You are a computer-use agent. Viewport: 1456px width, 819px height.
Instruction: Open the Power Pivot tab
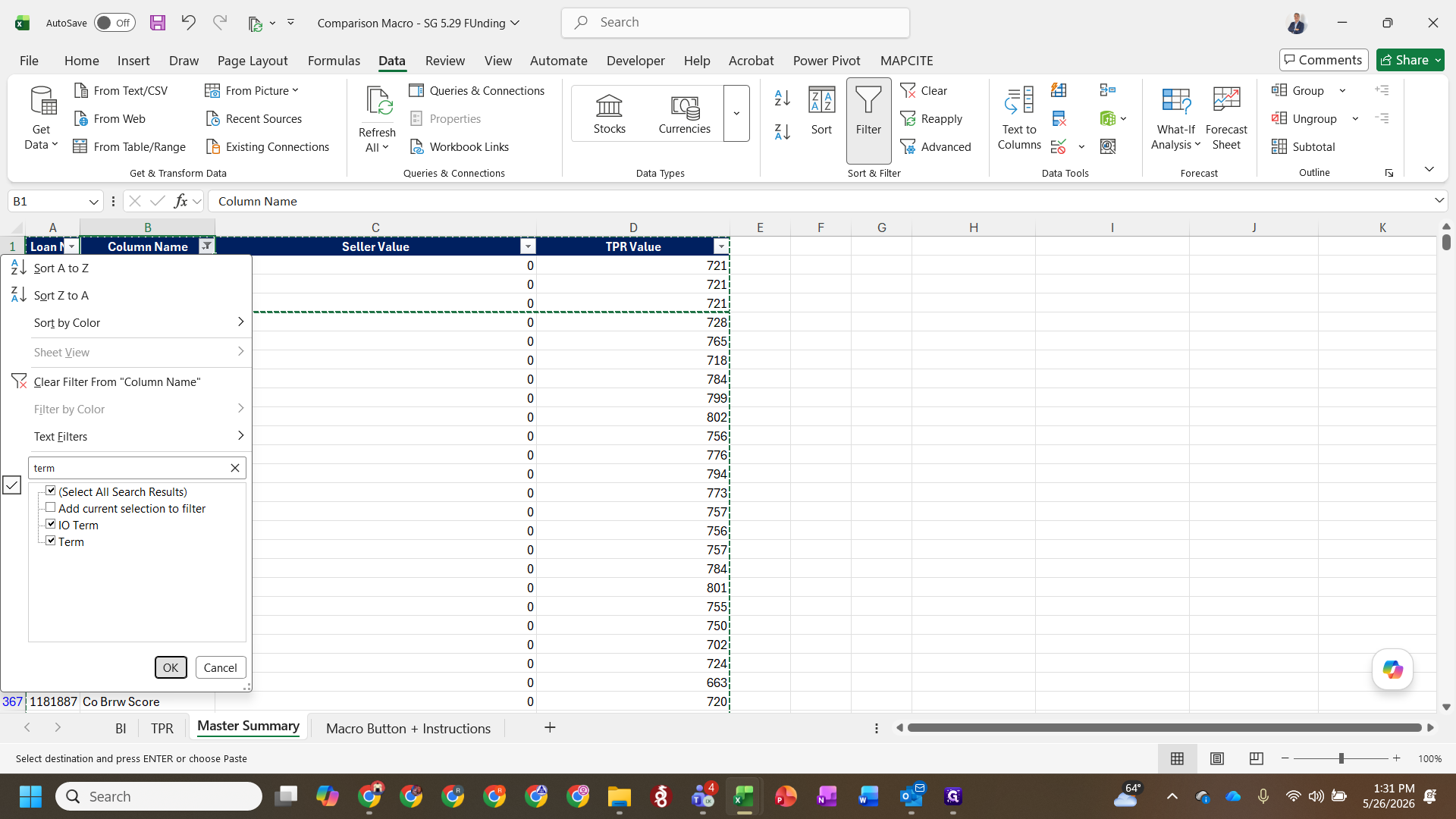tap(827, 61)
